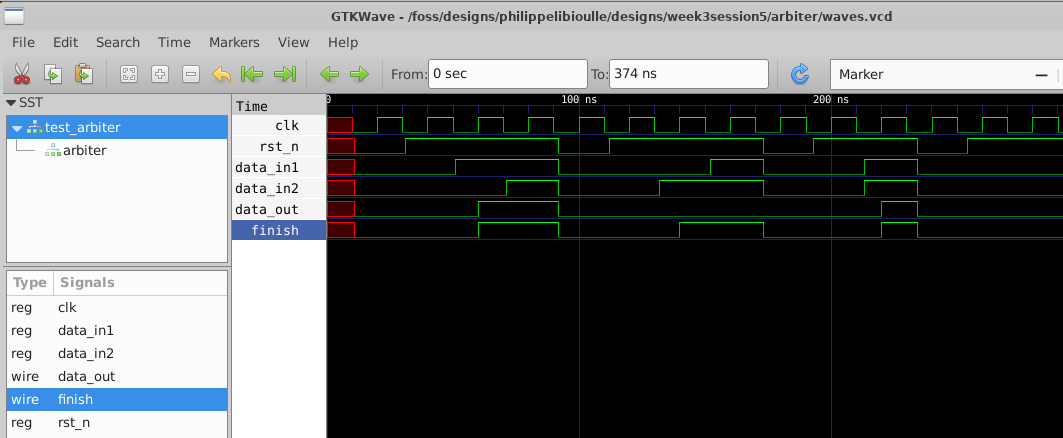Collapse the test_arbiter tree node arrow

17,128
